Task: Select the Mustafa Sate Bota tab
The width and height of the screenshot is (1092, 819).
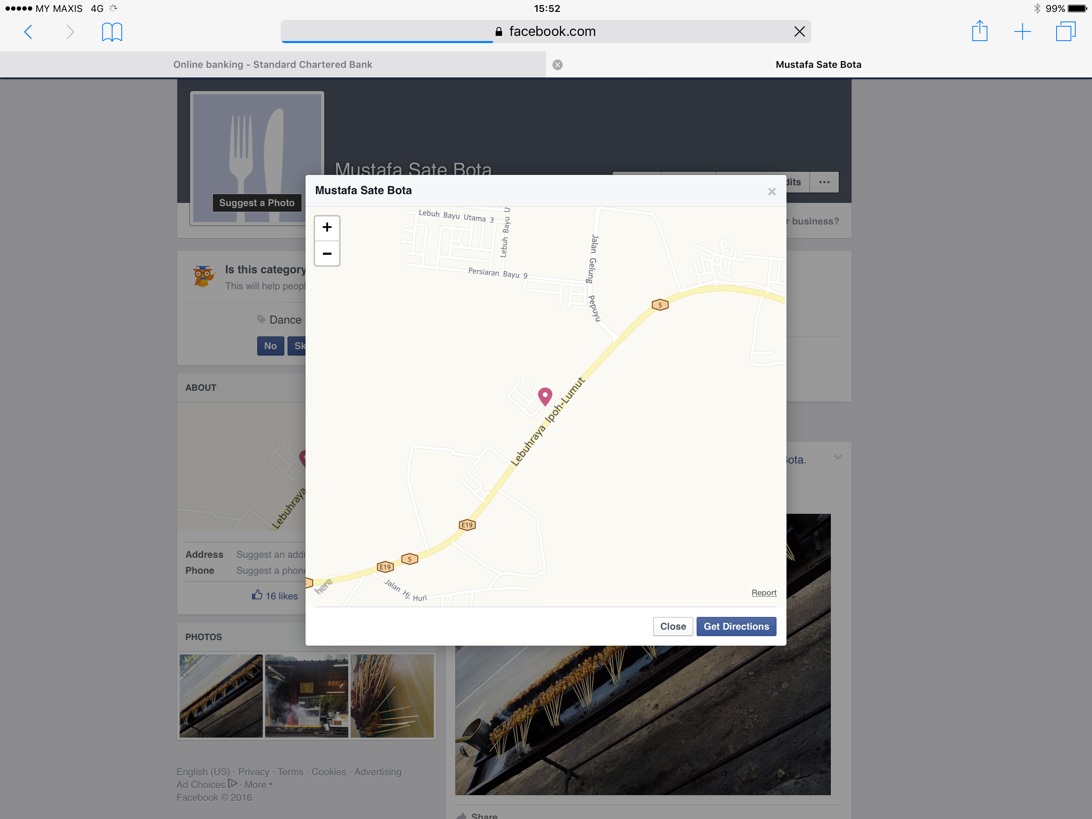Action: (819, 65)
